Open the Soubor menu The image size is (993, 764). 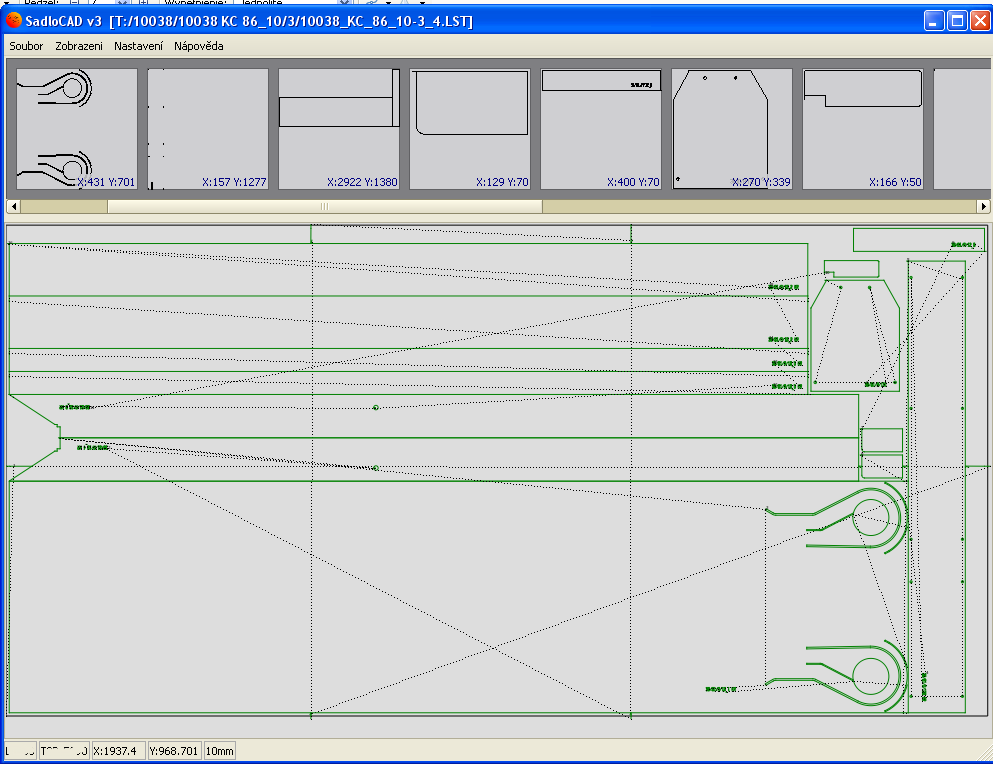(26, 46)
